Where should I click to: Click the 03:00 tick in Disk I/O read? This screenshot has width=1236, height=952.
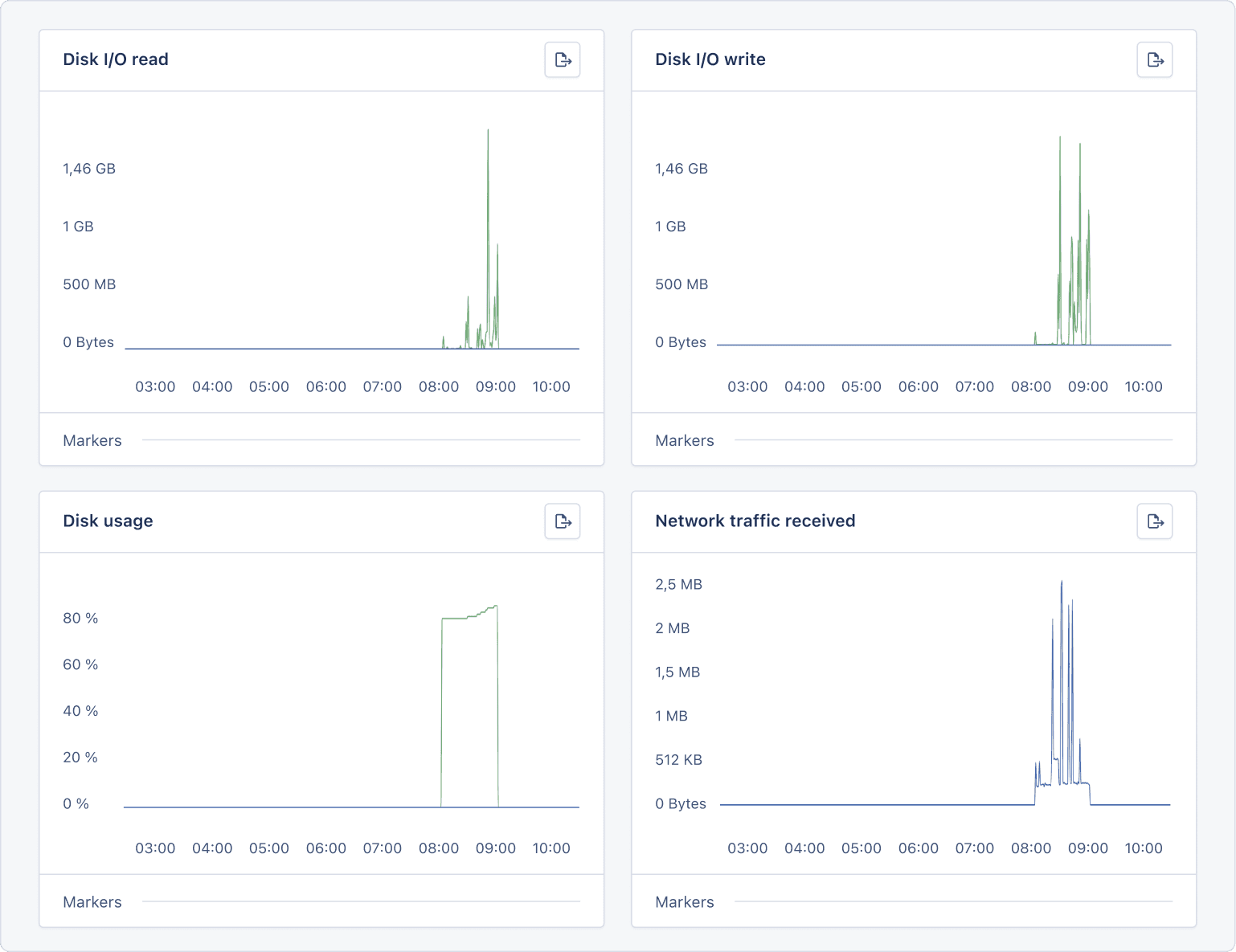(155, 386)
